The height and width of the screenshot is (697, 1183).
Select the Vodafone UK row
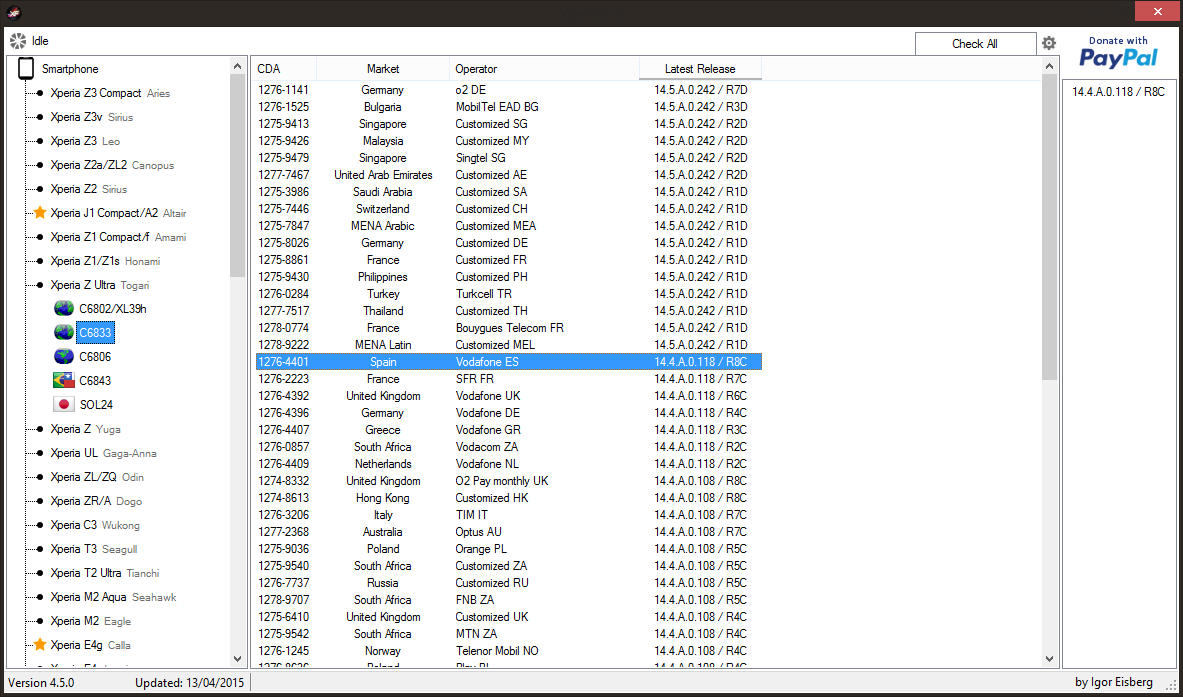[x=509, y=395]
